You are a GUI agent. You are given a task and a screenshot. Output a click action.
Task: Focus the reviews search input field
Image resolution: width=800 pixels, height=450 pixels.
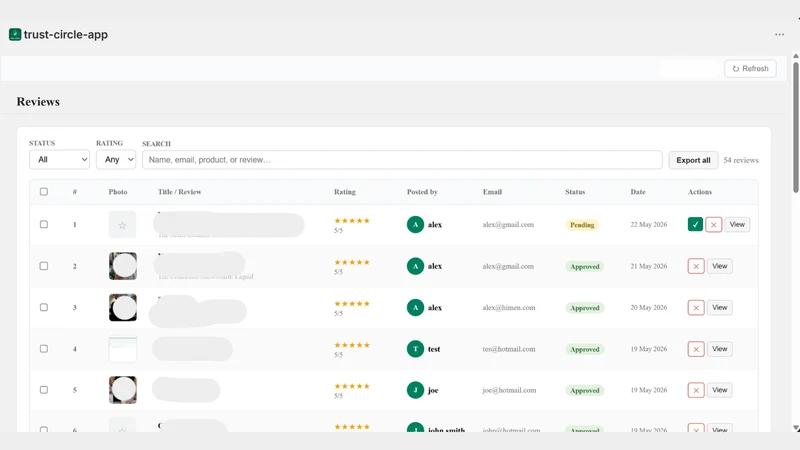click(402, 160)
